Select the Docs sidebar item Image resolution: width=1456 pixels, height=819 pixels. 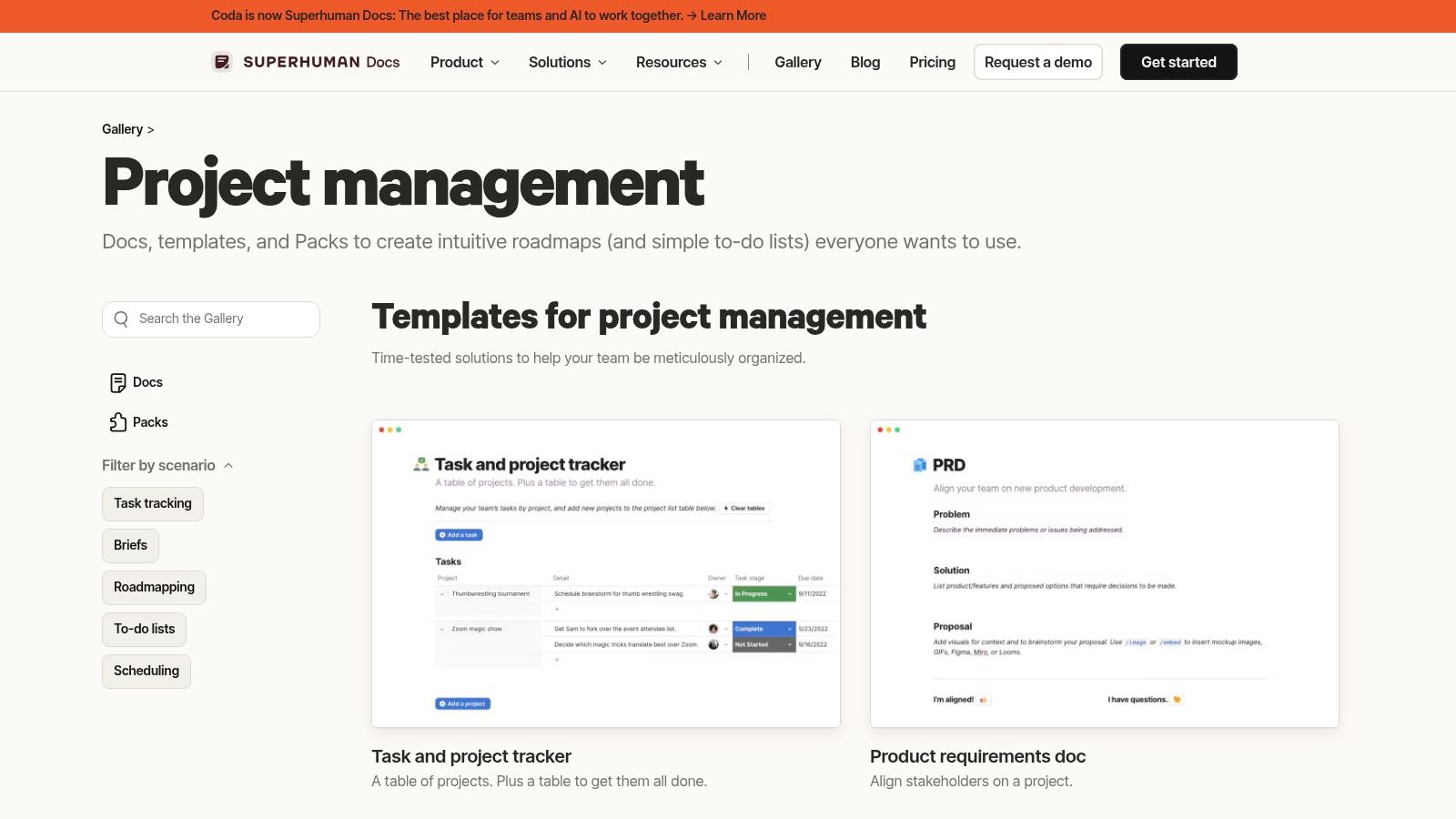[x=136, y=382]
